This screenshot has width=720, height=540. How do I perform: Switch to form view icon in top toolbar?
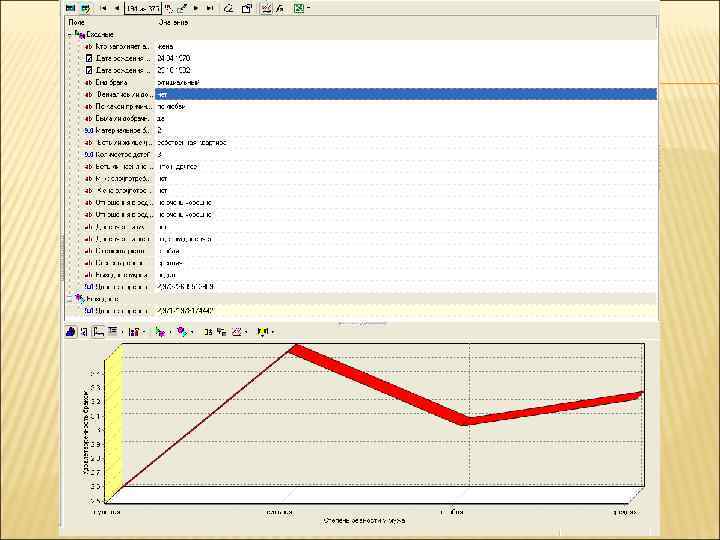click(x=86, y=8)
